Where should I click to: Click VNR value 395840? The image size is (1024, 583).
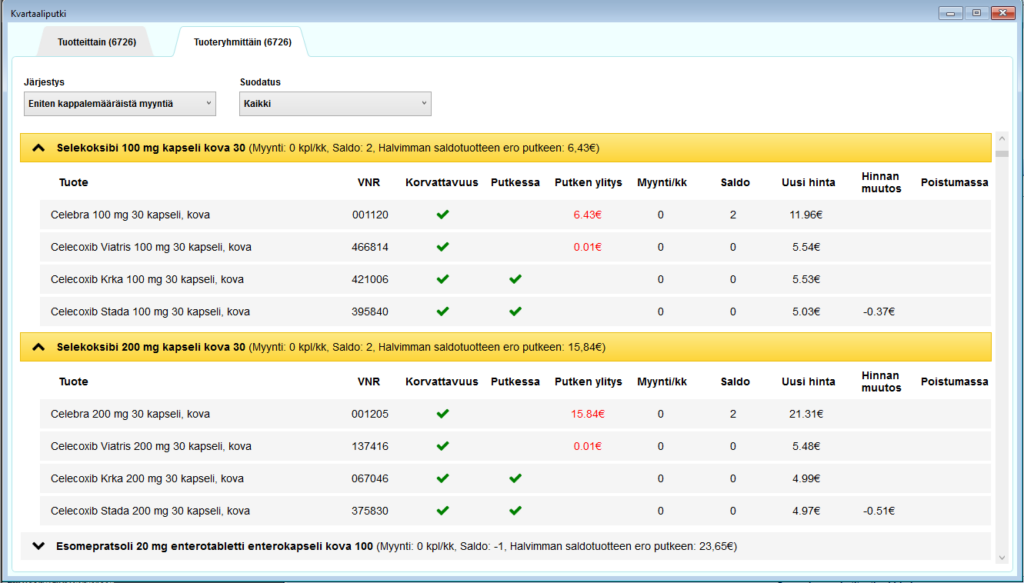click(370, 311)
